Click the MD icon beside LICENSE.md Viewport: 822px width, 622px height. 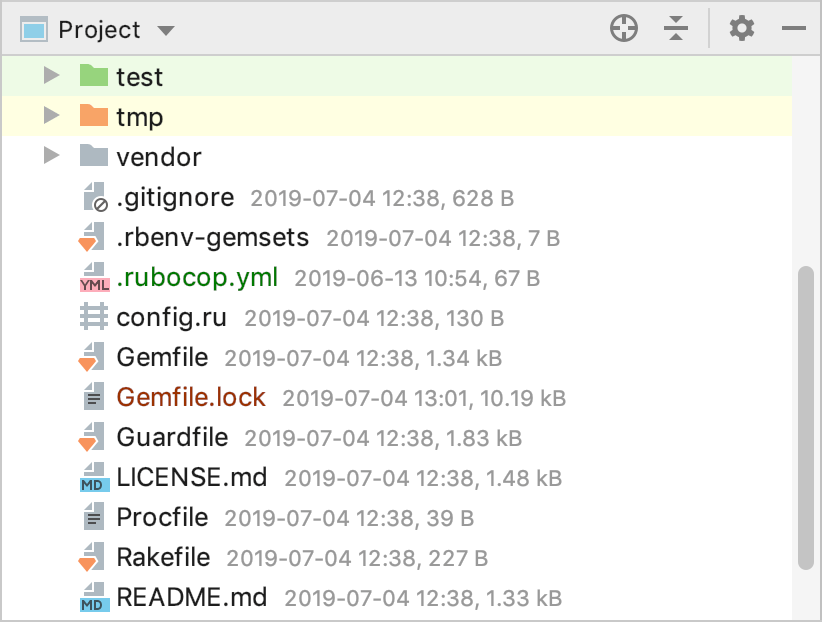[x=93, y=478]
